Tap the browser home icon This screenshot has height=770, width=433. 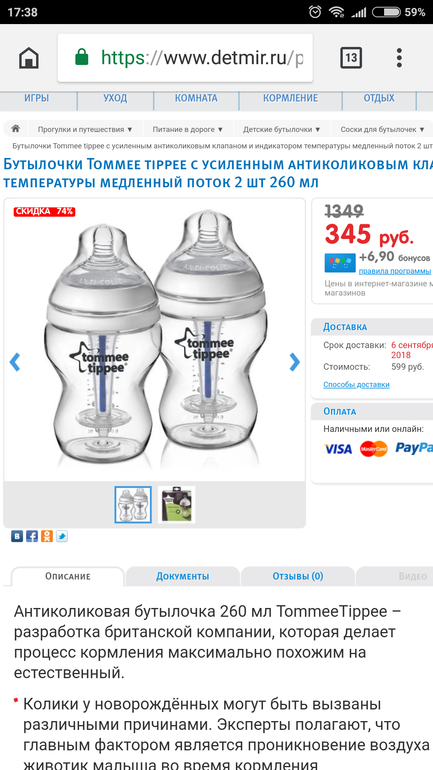tap(29, 58)
